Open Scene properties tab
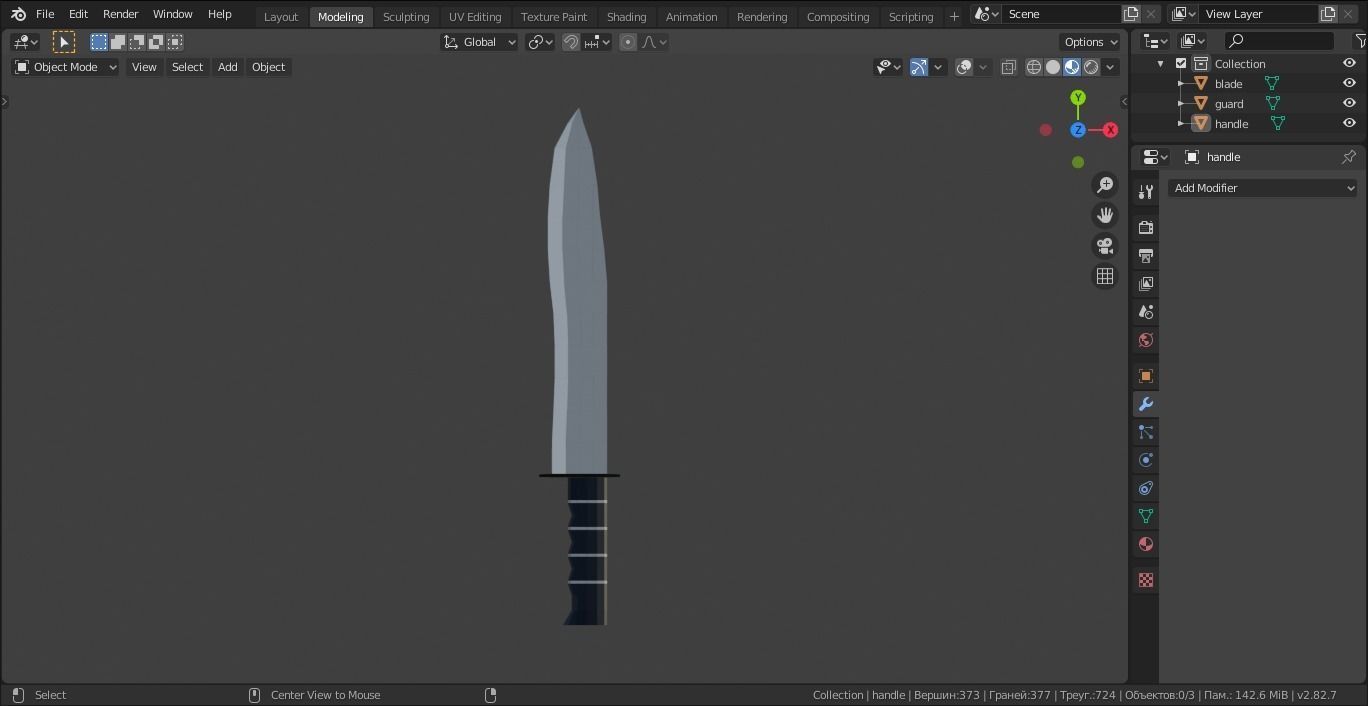Viewport: 1368px width, 706px height. coord(1146,312)
